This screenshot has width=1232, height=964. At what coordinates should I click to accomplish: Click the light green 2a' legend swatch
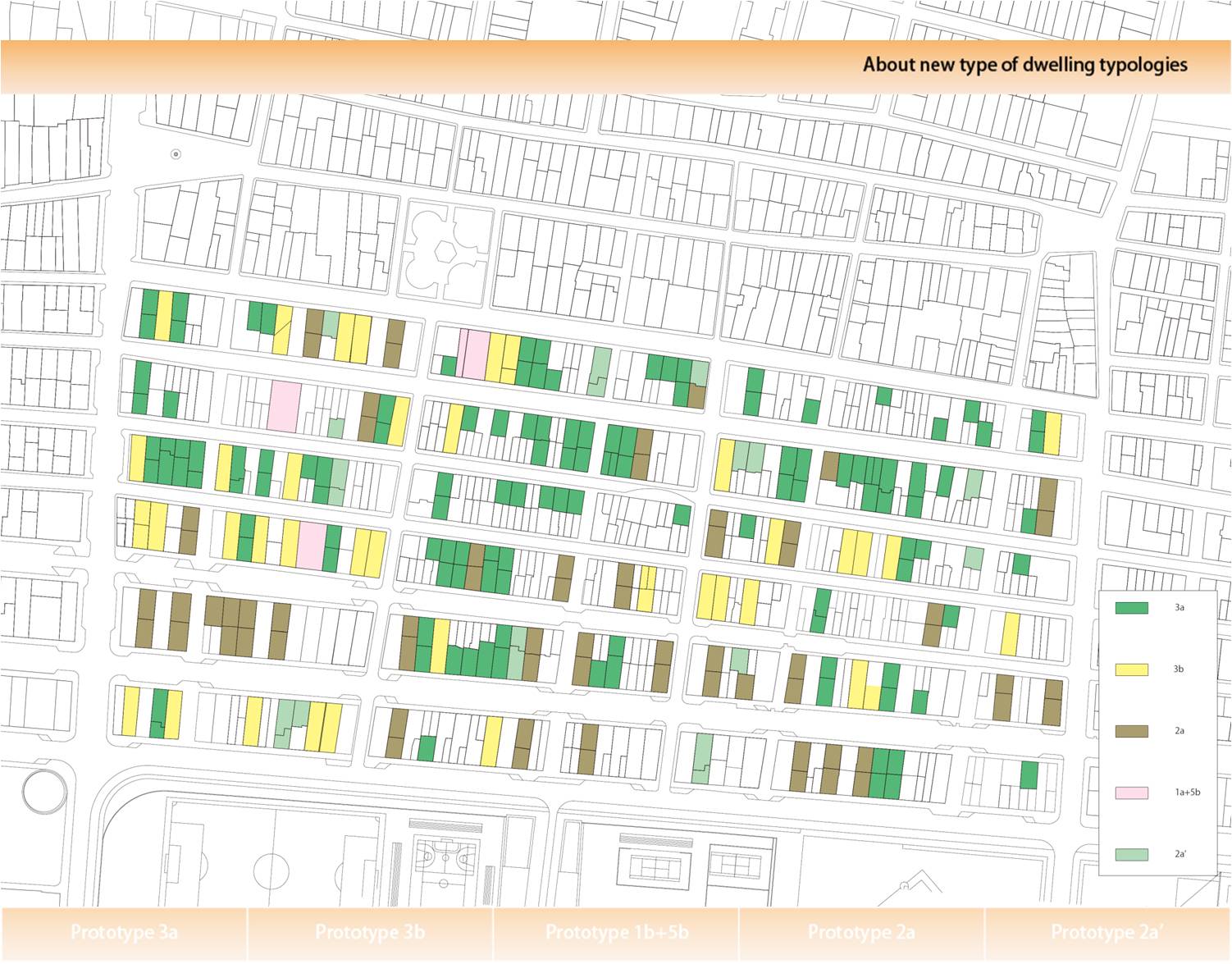[x=1131, y=854]
